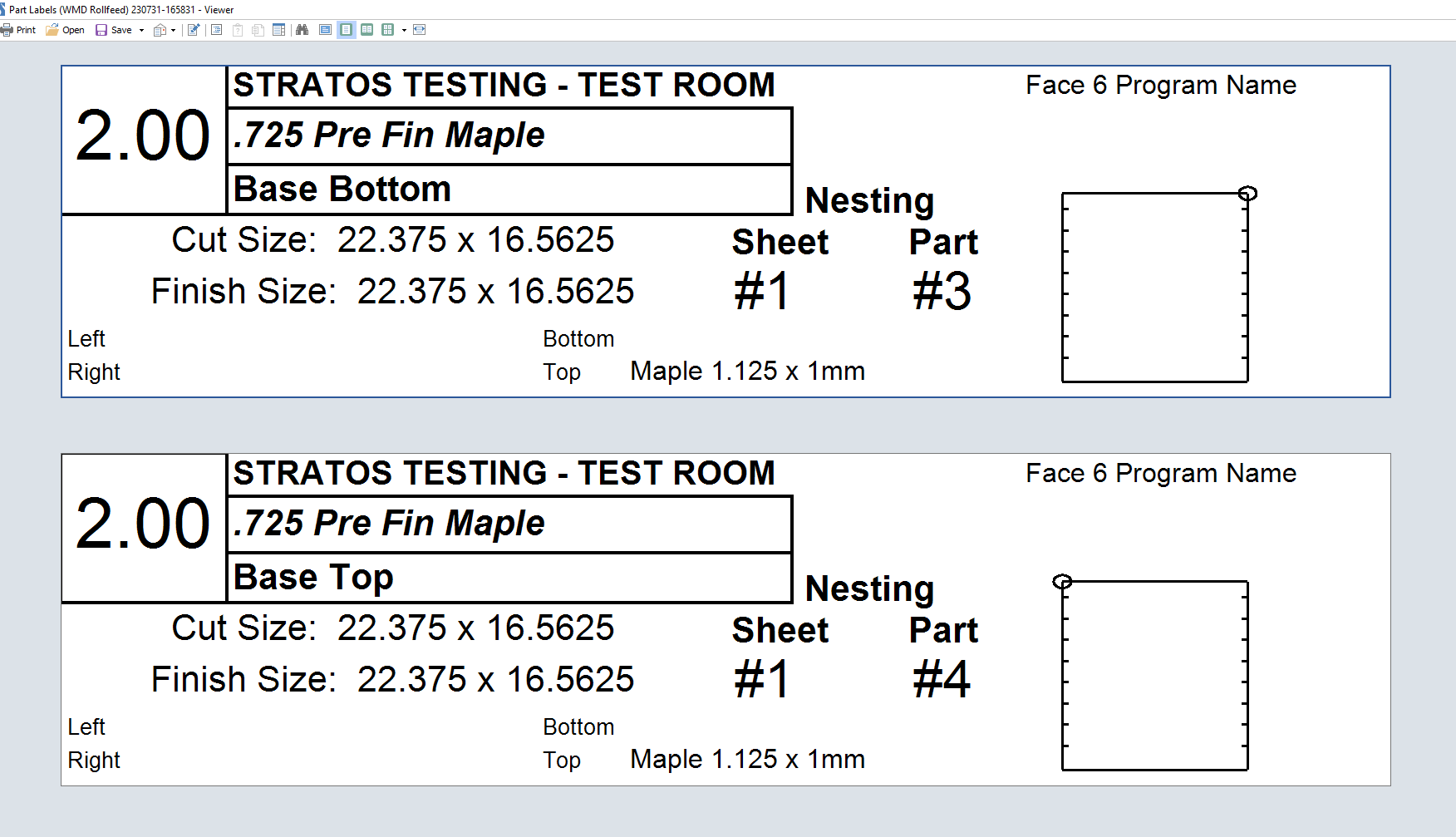Screen dimensions: 1456x837
Task: Switch to full-width page view icon
Action: (x=325, y=30)
